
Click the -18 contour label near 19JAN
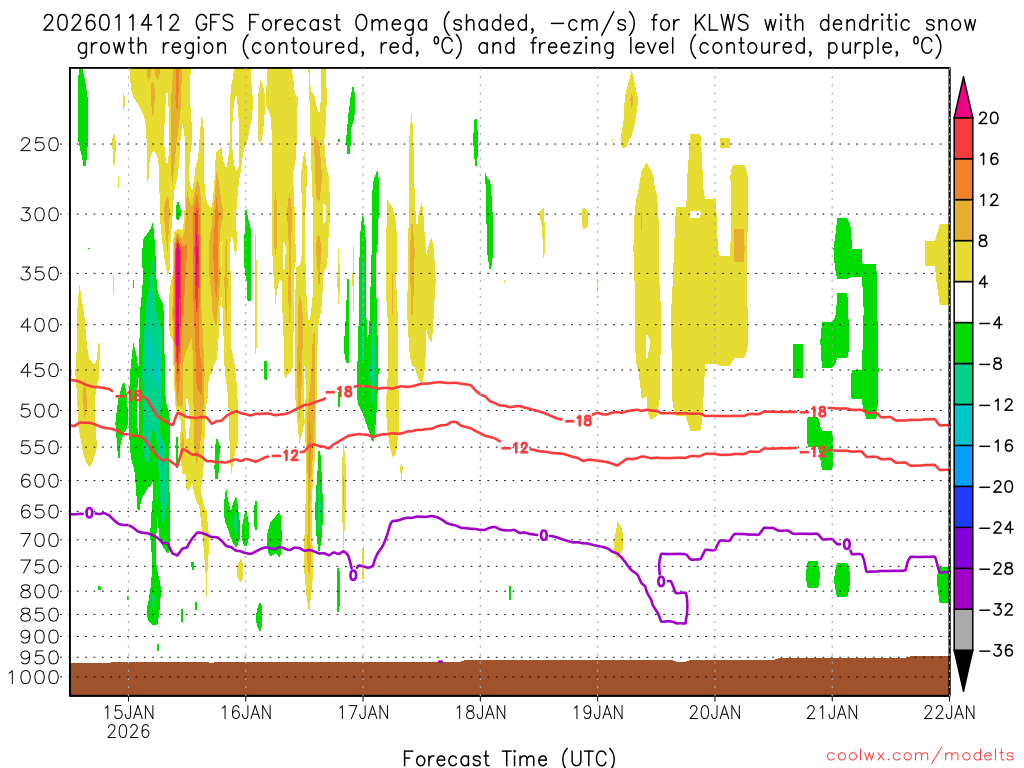tap(579, 421)
